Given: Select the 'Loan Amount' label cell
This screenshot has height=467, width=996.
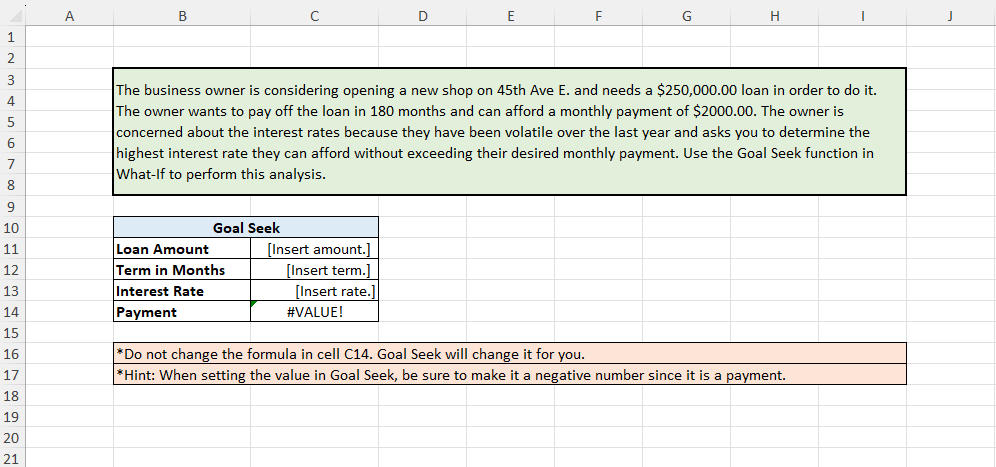Looking at the screenshot, I should coord(182,248).
